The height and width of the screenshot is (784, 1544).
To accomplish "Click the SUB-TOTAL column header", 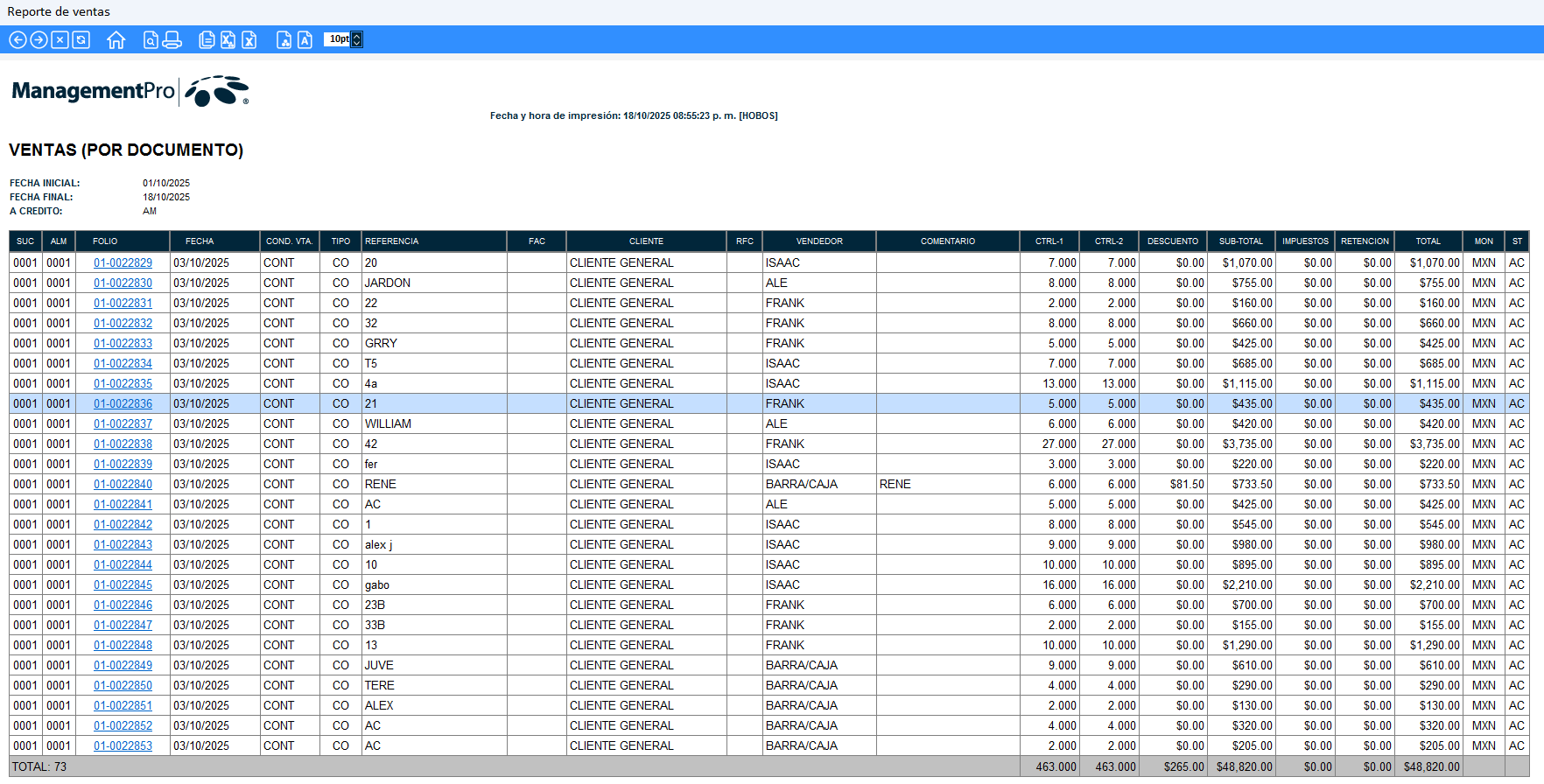I will 1240,241.
